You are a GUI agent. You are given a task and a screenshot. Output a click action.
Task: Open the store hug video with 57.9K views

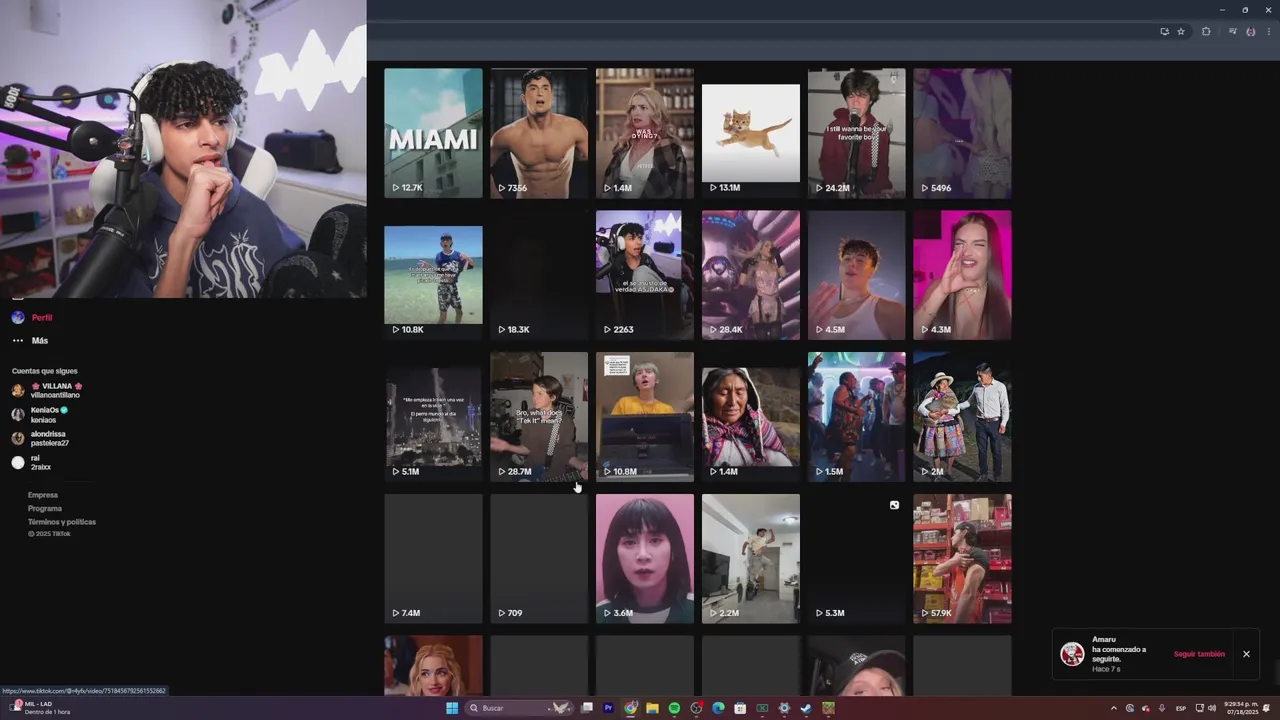[962, 559]
